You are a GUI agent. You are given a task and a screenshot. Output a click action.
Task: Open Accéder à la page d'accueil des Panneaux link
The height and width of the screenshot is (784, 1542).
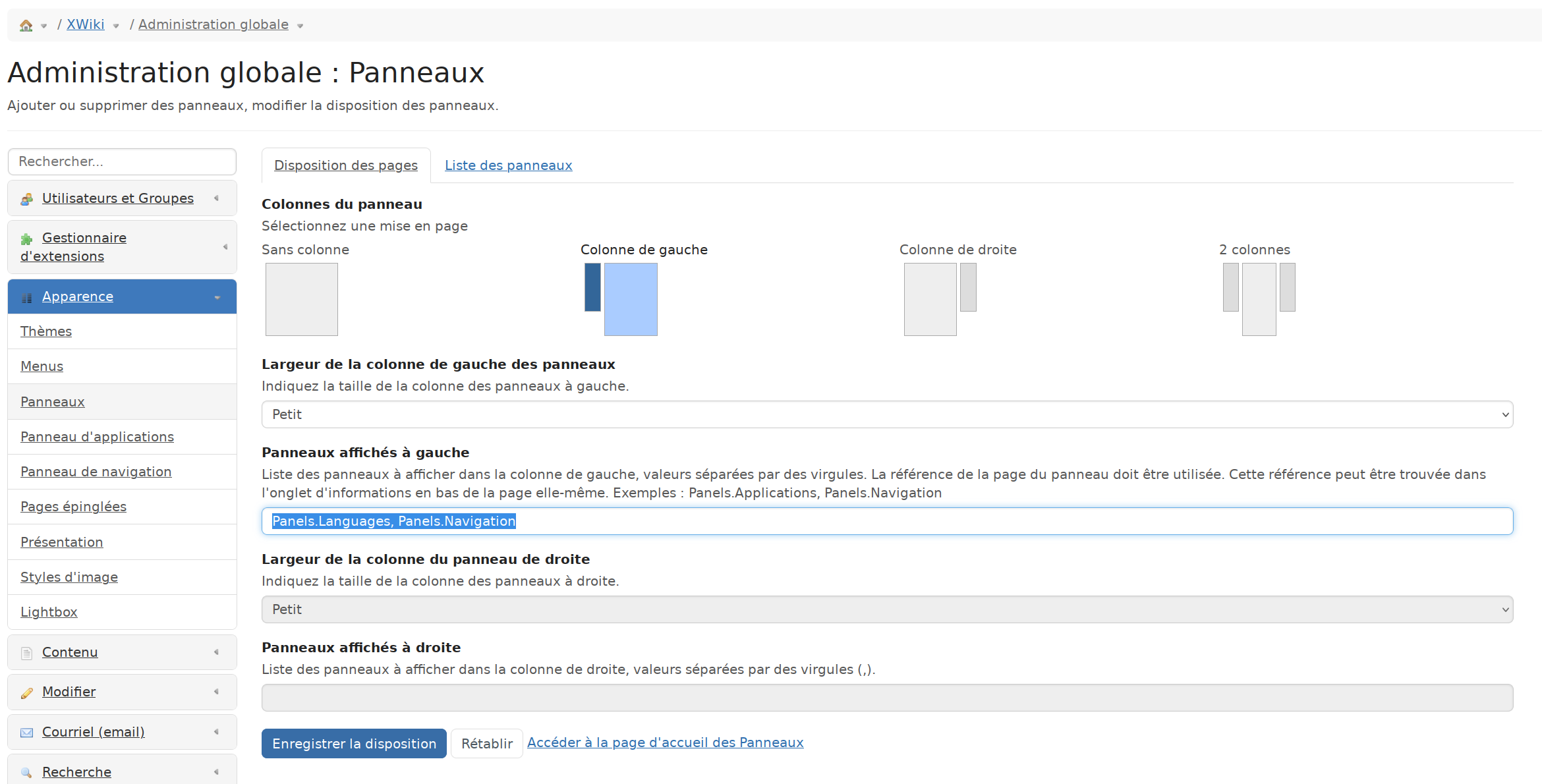tap(665, 742)
